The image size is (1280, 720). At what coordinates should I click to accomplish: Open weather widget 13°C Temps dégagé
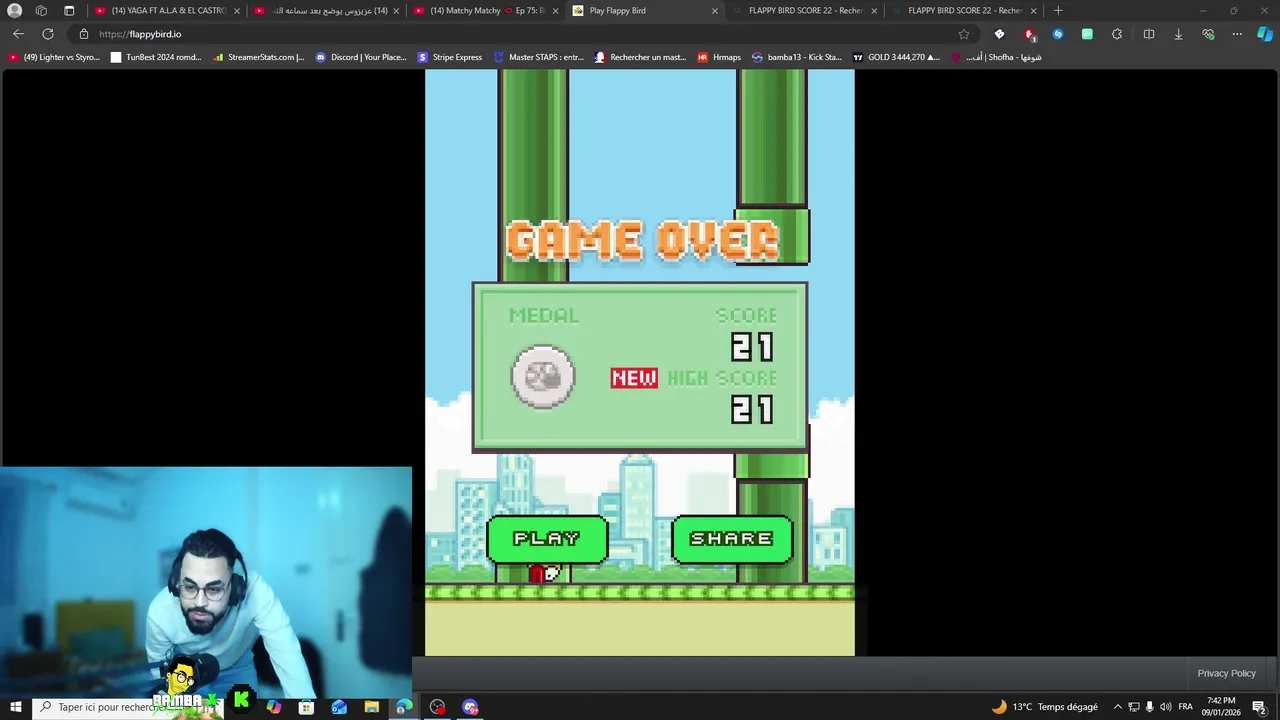coord(1045,707)
